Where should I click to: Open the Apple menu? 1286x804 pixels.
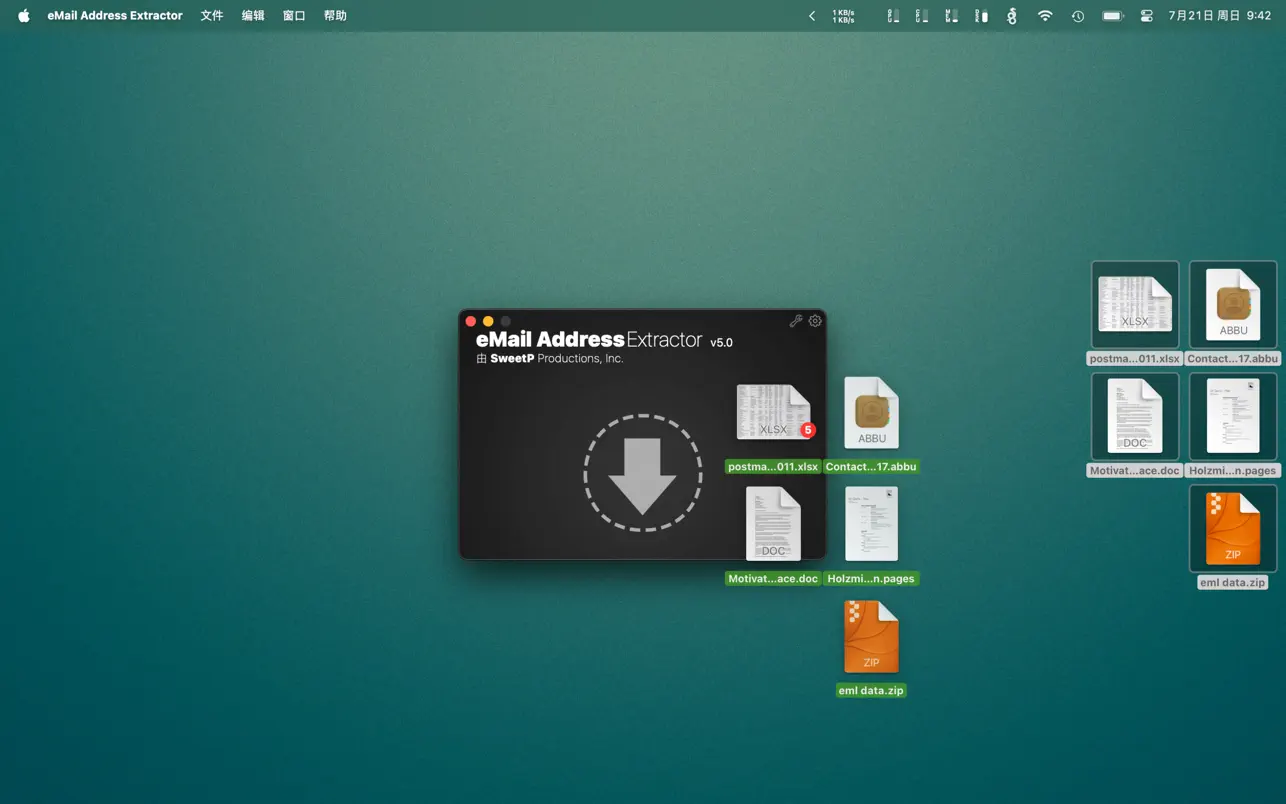pos(24,16)
